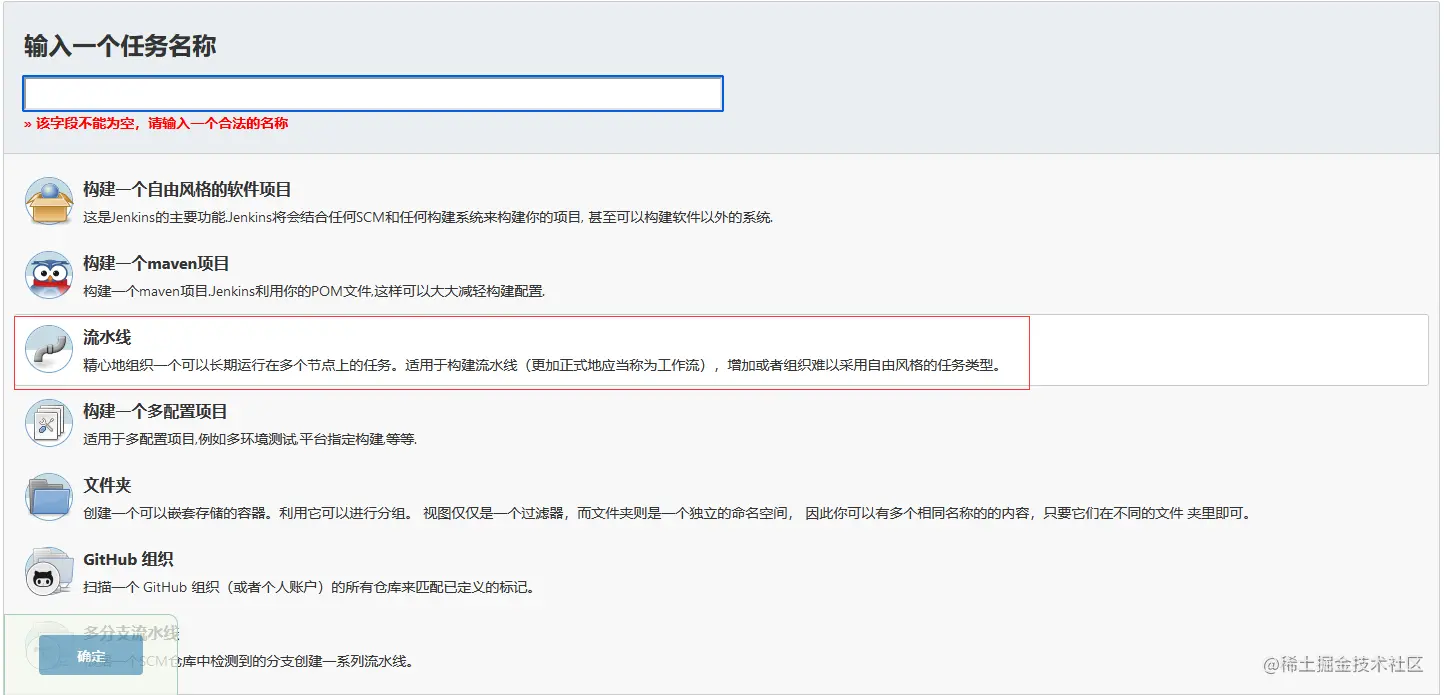Select 构建一个多配置项目 title
1444x695 pixels.
point(155,411)
